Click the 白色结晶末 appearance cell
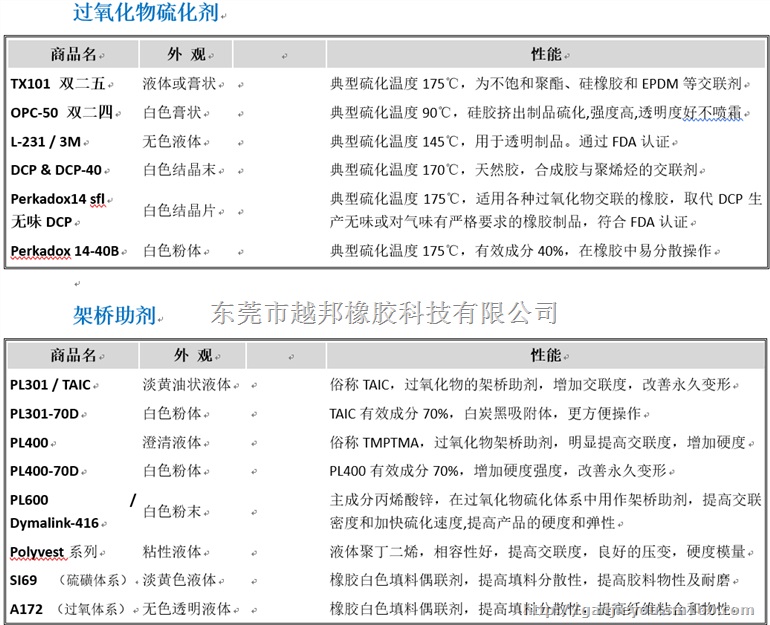770x625 pixels. coord(180,170)
